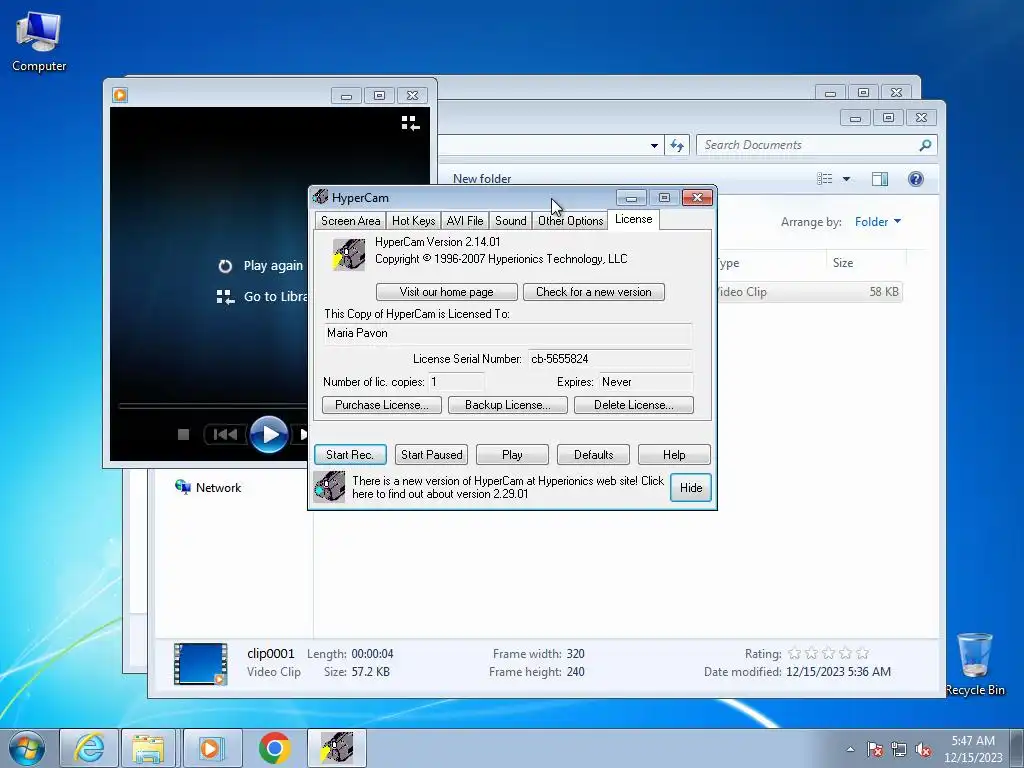
Task: Click the Go to Library link
Action: click(x=262, y=296)
